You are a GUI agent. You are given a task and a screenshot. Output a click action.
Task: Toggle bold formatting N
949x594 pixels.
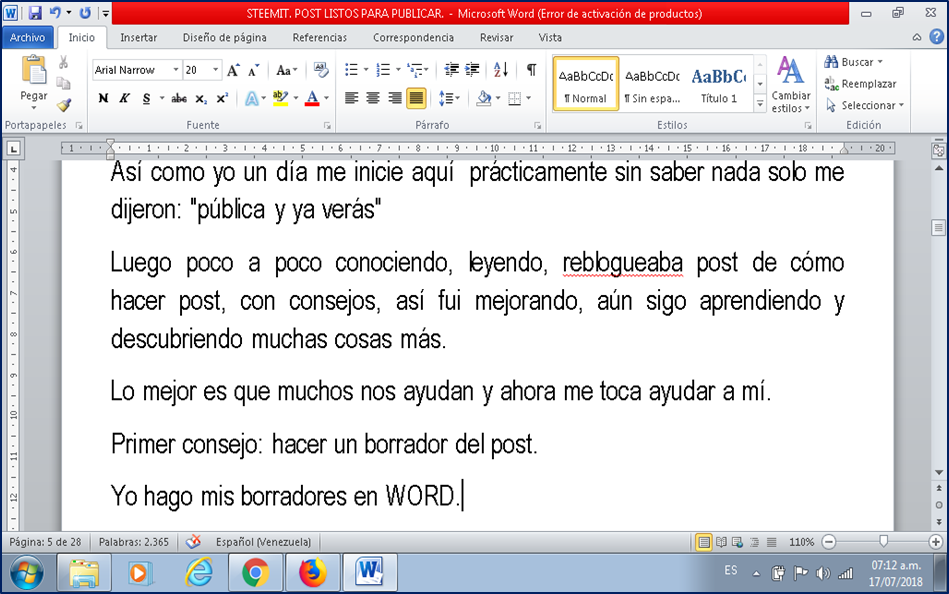(103, 99)
